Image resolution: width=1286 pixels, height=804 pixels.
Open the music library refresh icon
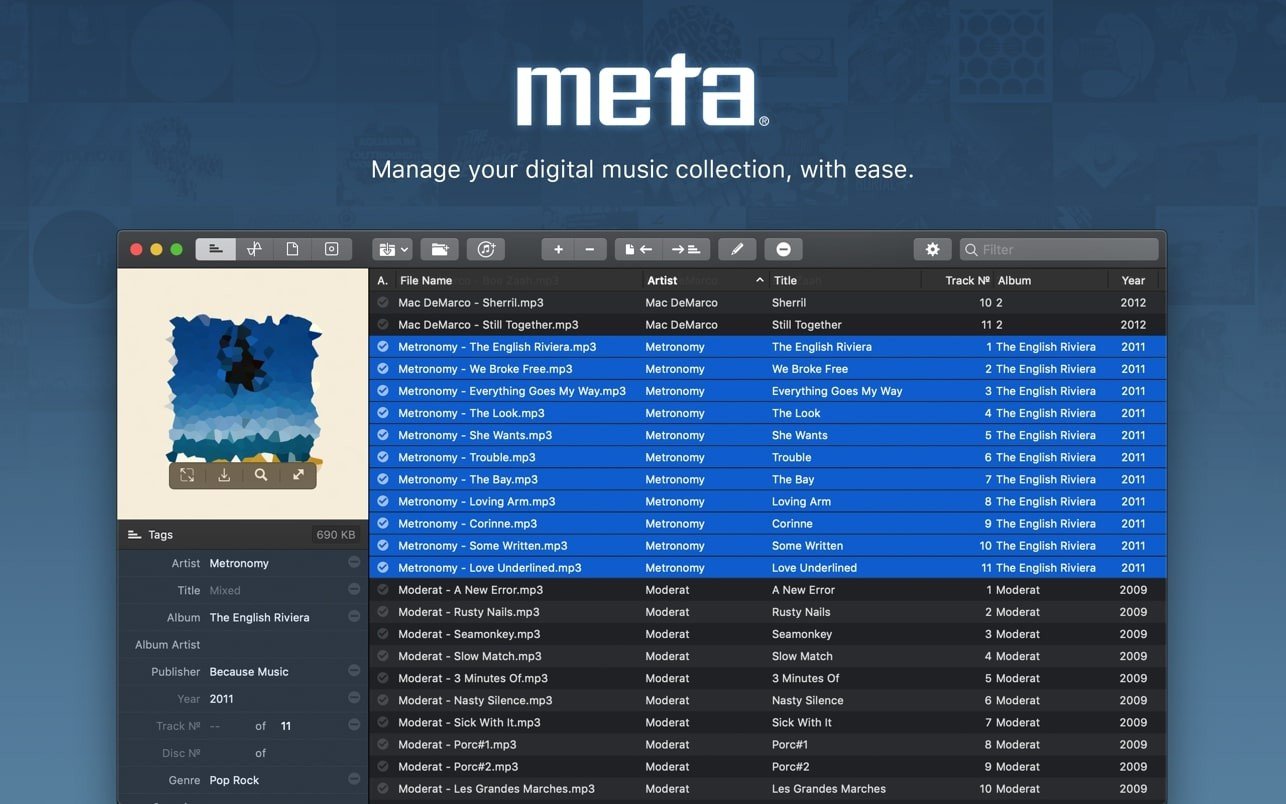(x=486, y=249)
